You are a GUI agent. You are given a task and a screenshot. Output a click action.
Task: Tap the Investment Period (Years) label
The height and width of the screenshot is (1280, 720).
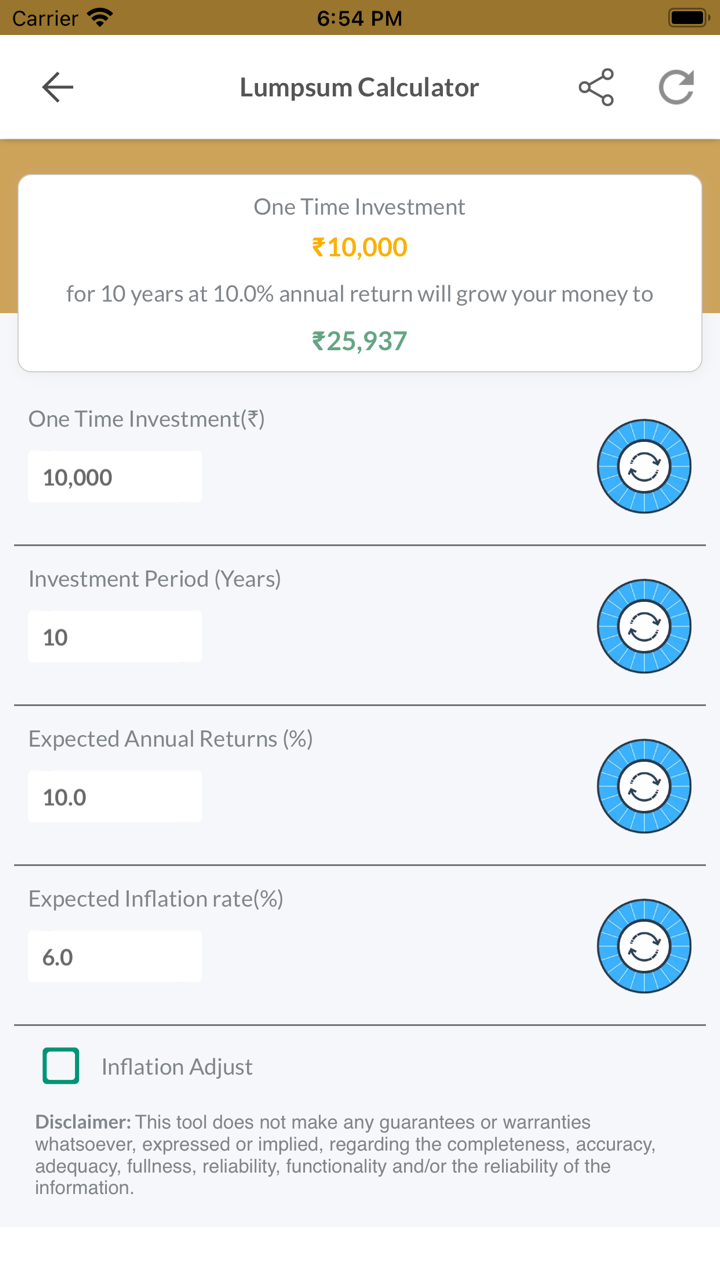coord(155,579)
